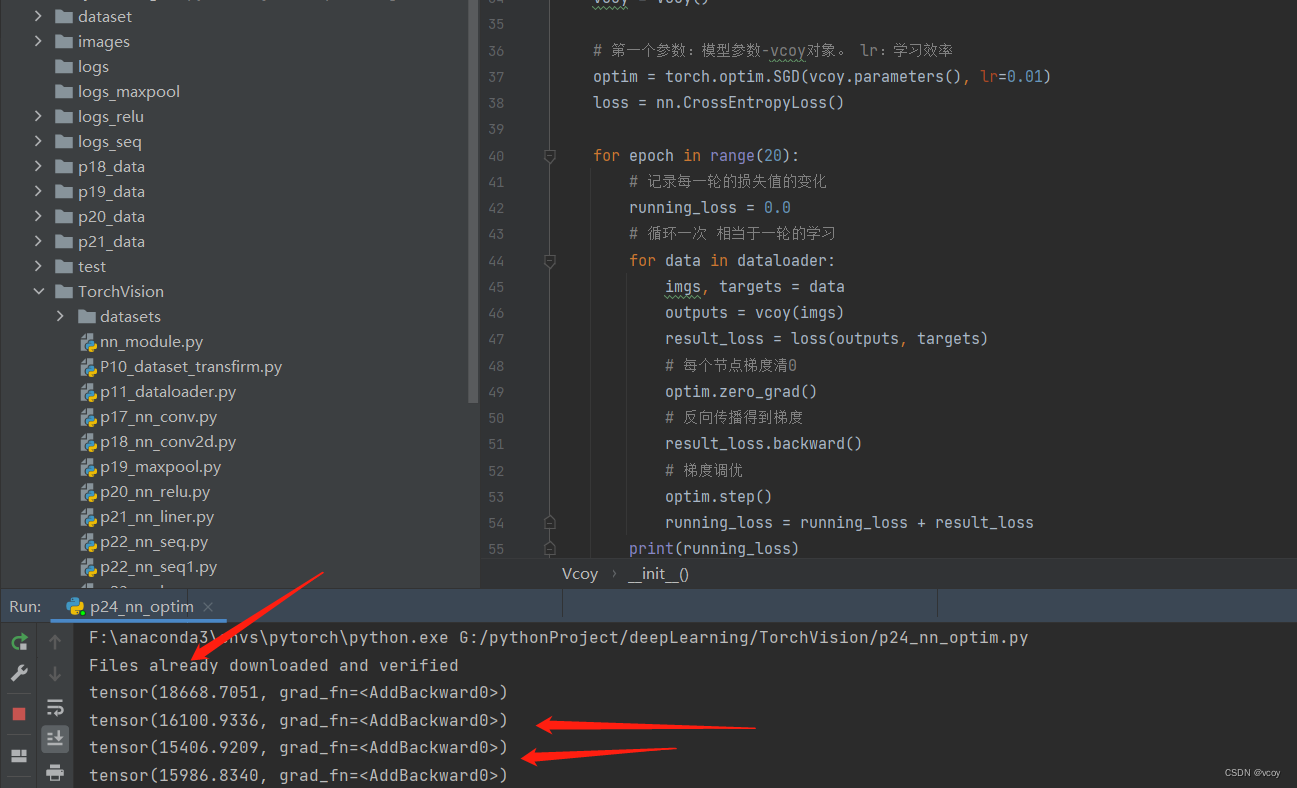
Task: Expand the p19_data folder
Action: pos(38,191)
